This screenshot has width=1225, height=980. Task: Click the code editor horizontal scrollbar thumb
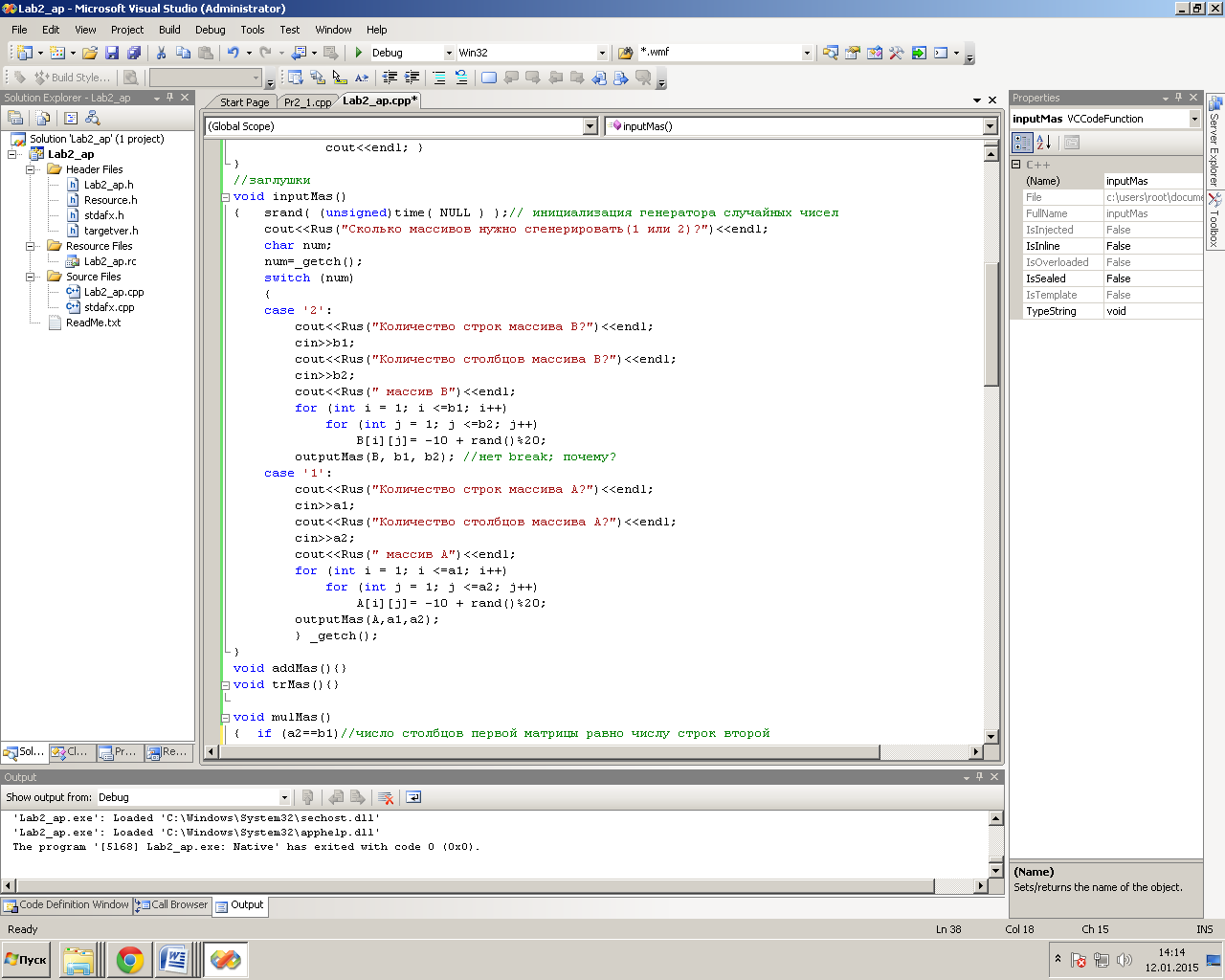549,752
